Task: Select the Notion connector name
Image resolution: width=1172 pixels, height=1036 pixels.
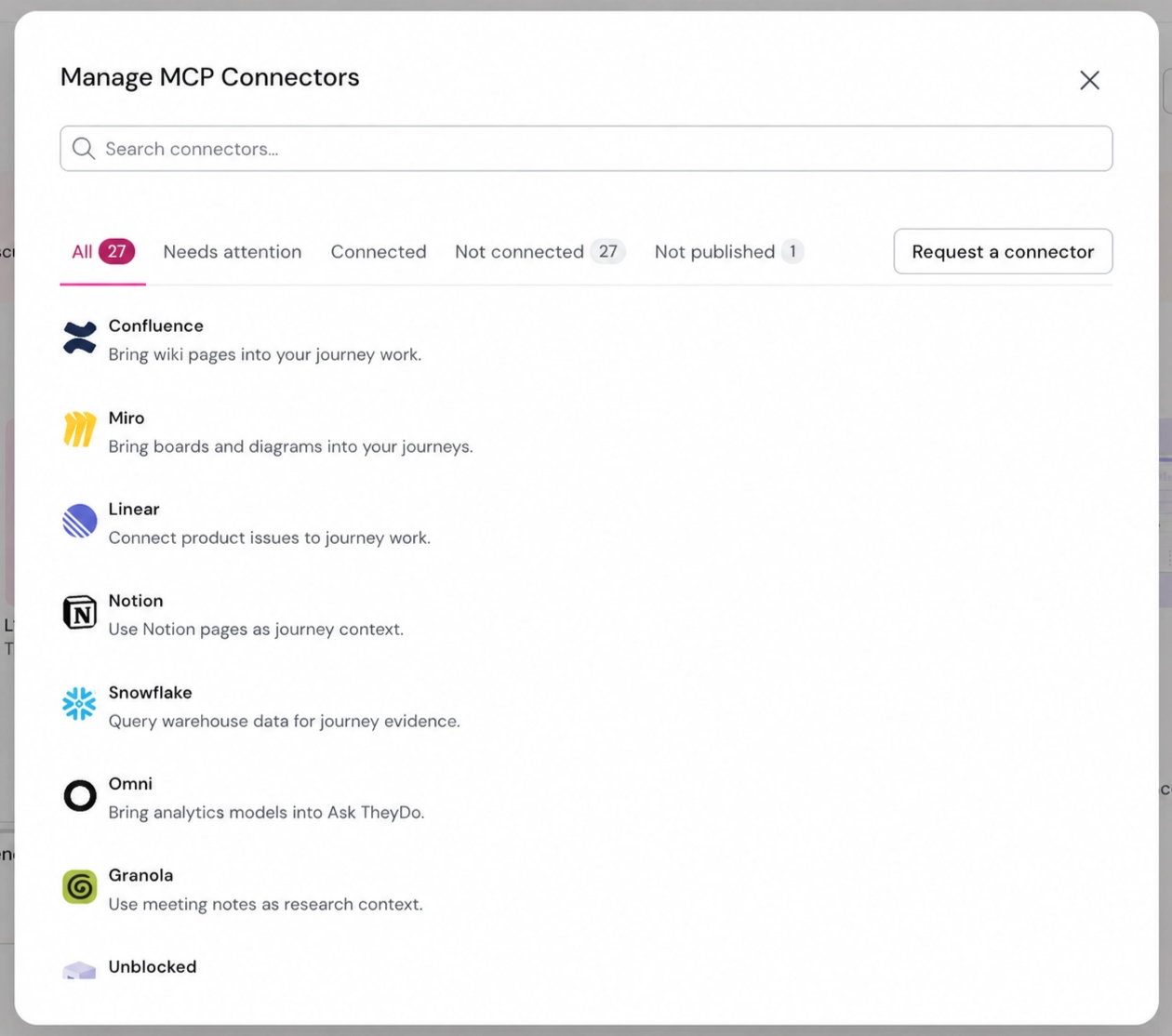Action: click(x=136, y=601)
